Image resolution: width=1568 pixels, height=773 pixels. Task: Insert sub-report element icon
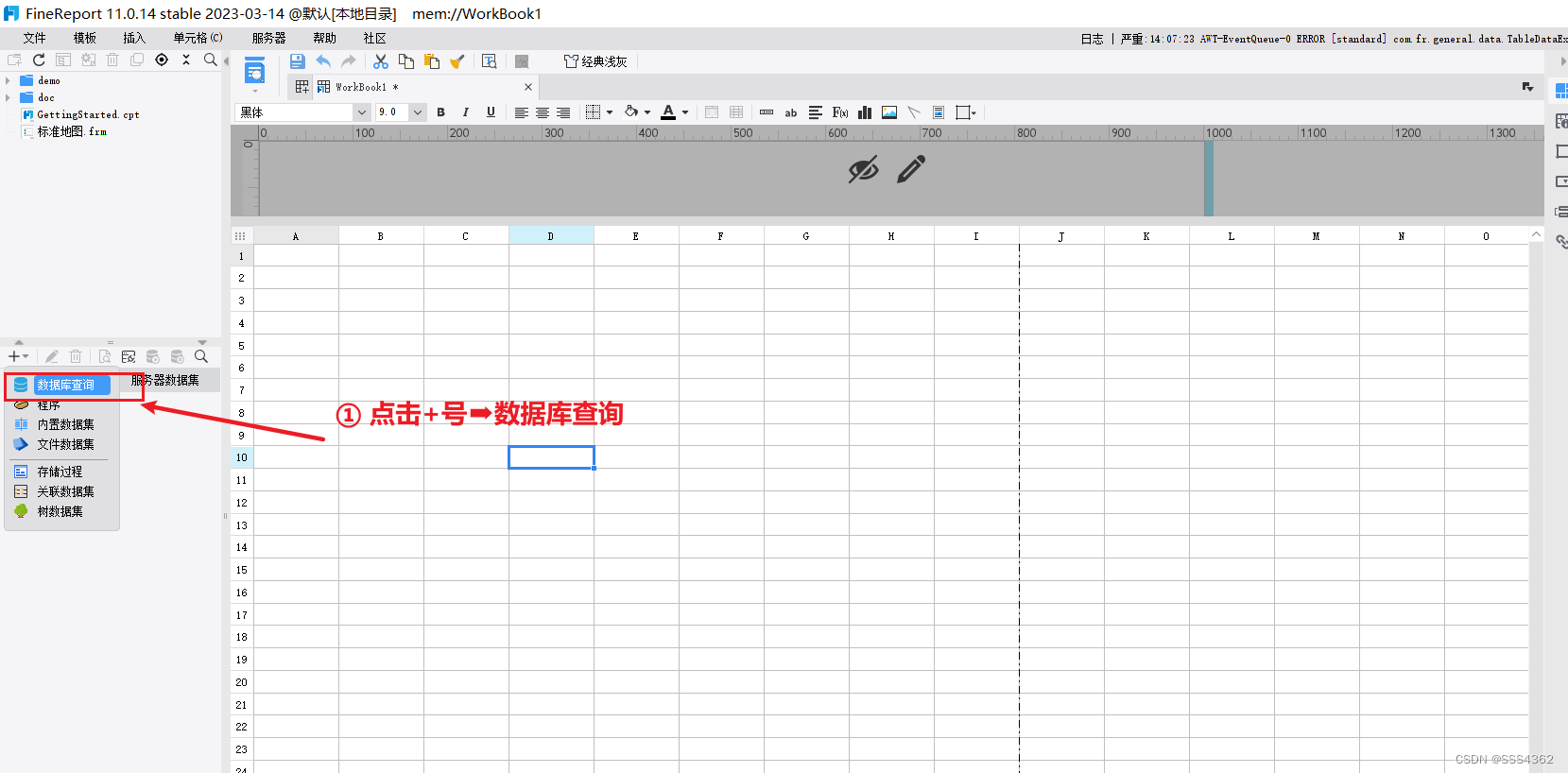[x=939, y=112]
